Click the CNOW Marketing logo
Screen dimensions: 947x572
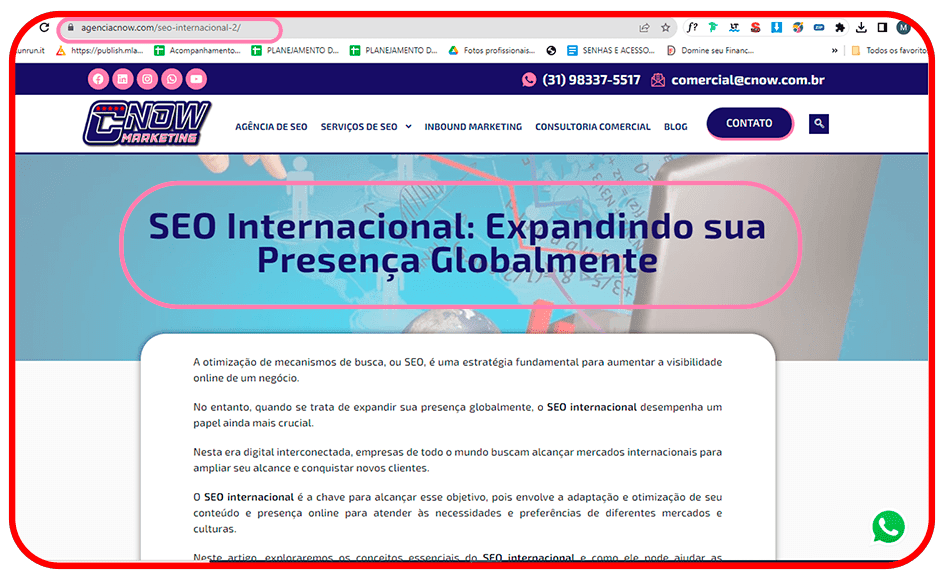pyautogui.click(x=147, y=123)
